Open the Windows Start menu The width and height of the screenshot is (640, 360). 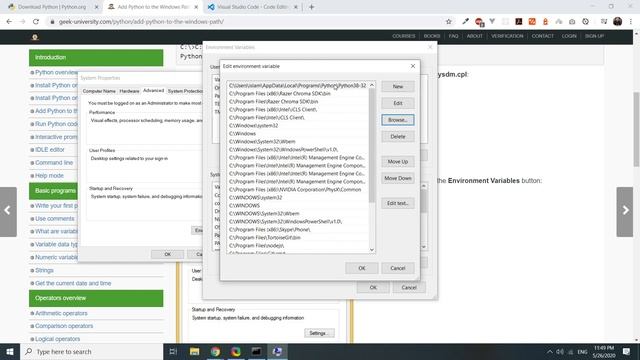pos(10,351)
